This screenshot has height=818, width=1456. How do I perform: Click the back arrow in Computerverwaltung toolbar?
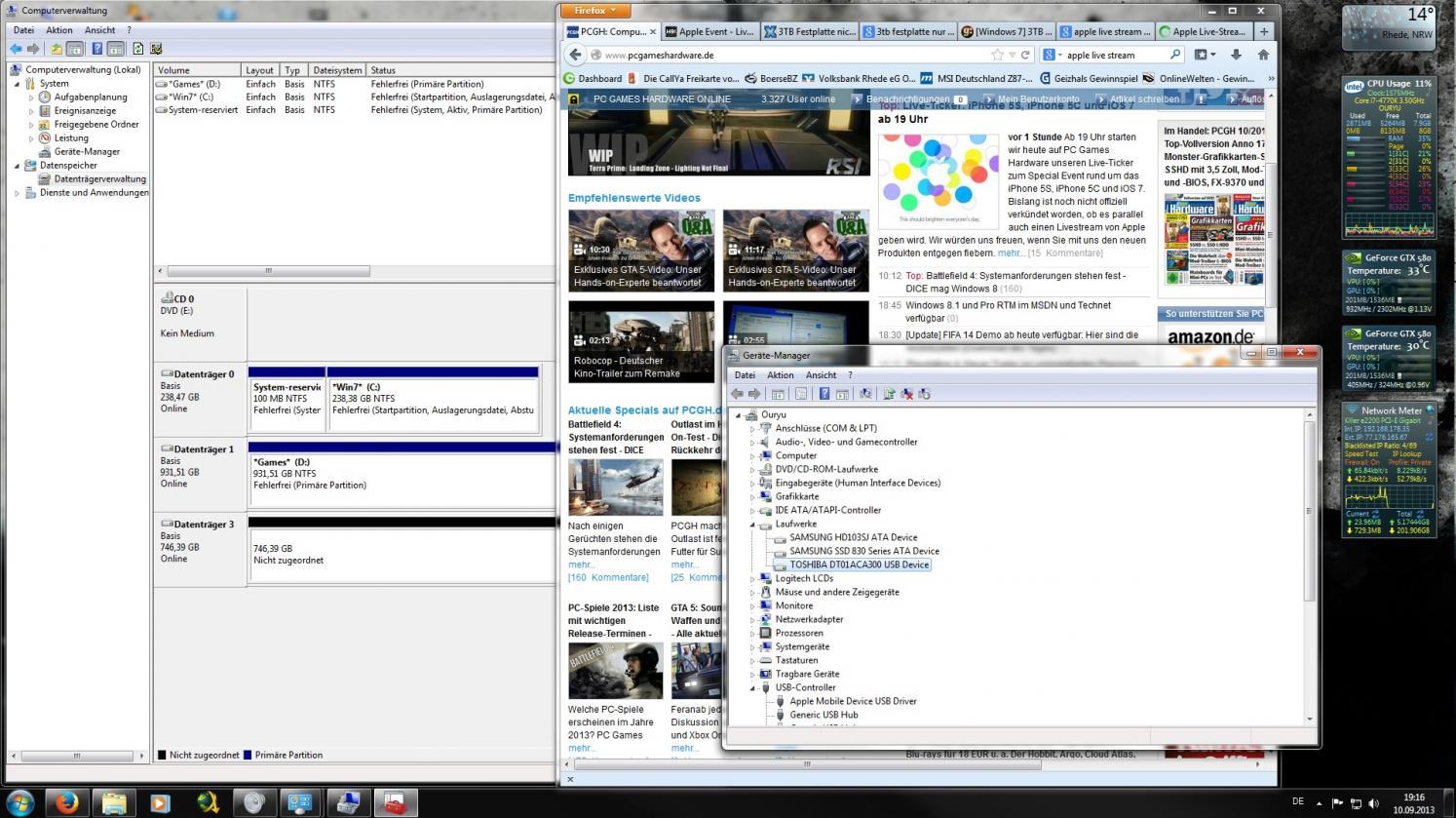coord(16,49)
